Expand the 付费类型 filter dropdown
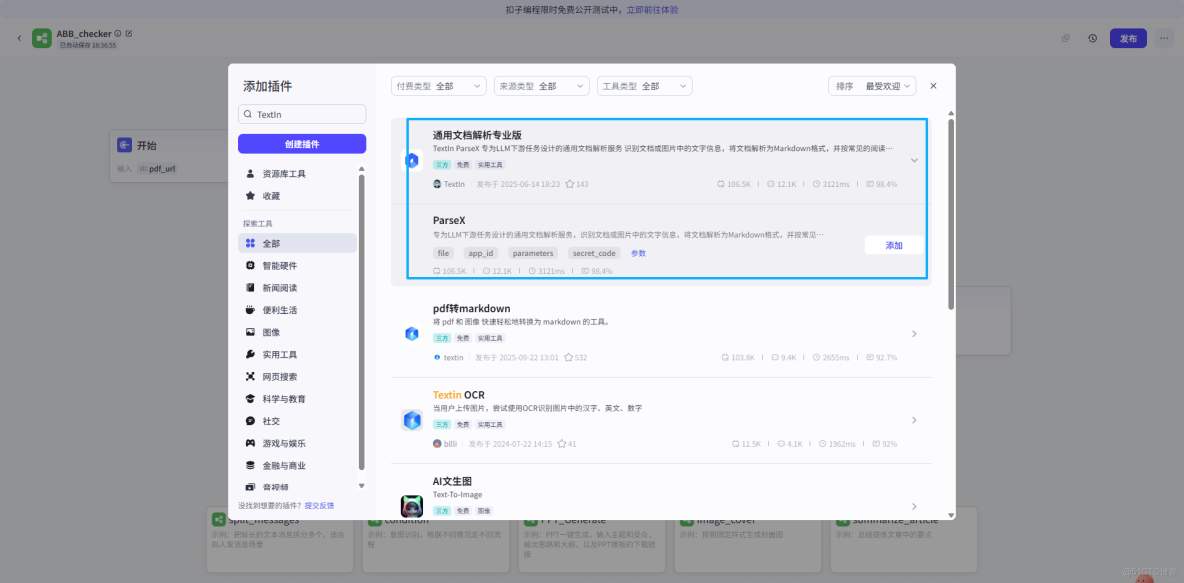Image resolution: width=1184 pixels, height=583 pixels. [x=437, y=86]
